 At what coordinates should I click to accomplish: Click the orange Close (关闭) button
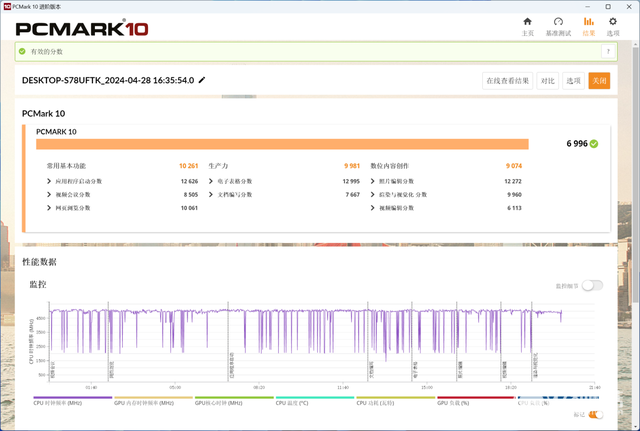pos(599,81)
